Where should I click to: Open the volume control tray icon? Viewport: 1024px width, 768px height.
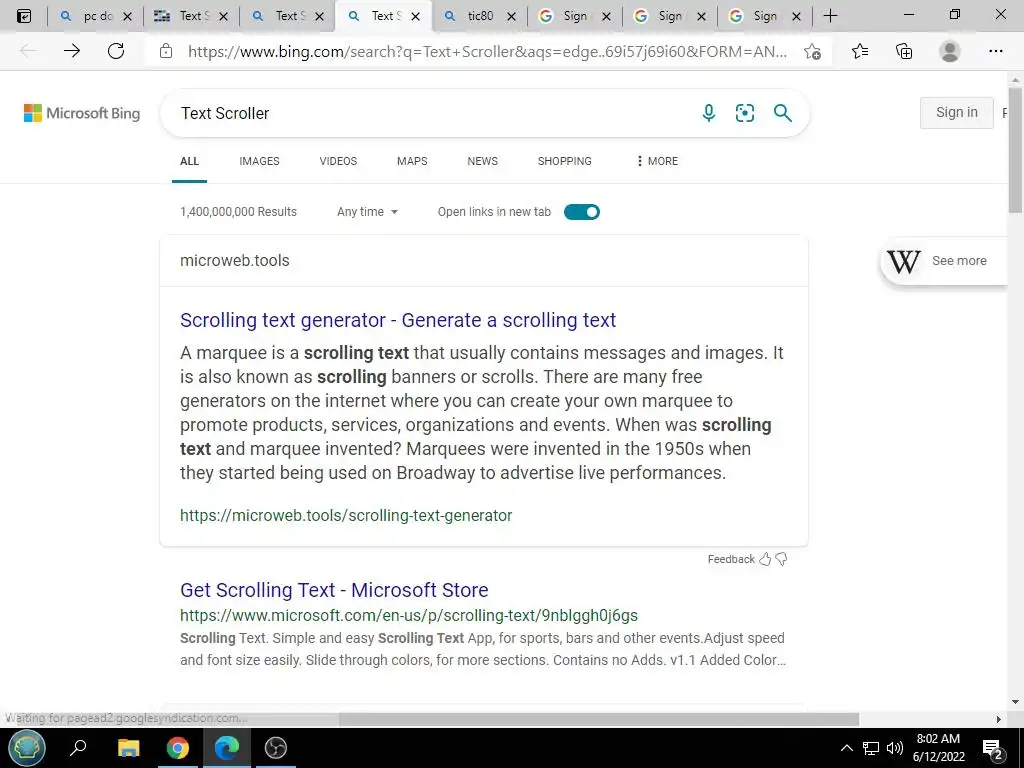point(895,748)
